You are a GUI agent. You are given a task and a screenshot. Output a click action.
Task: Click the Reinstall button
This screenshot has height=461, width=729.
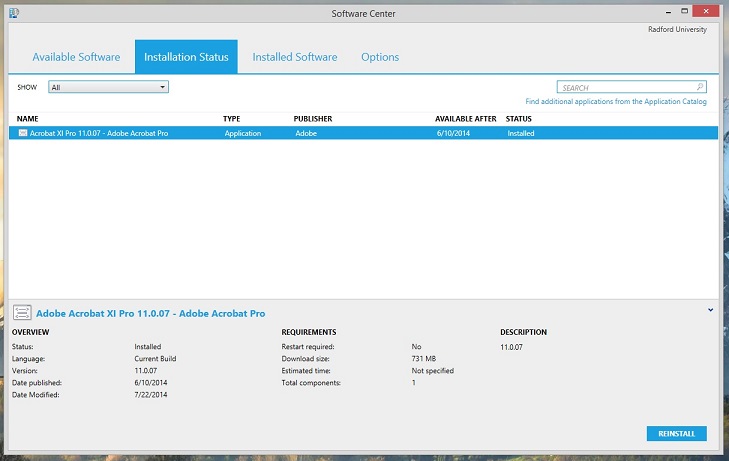click(x=676, y=433)
